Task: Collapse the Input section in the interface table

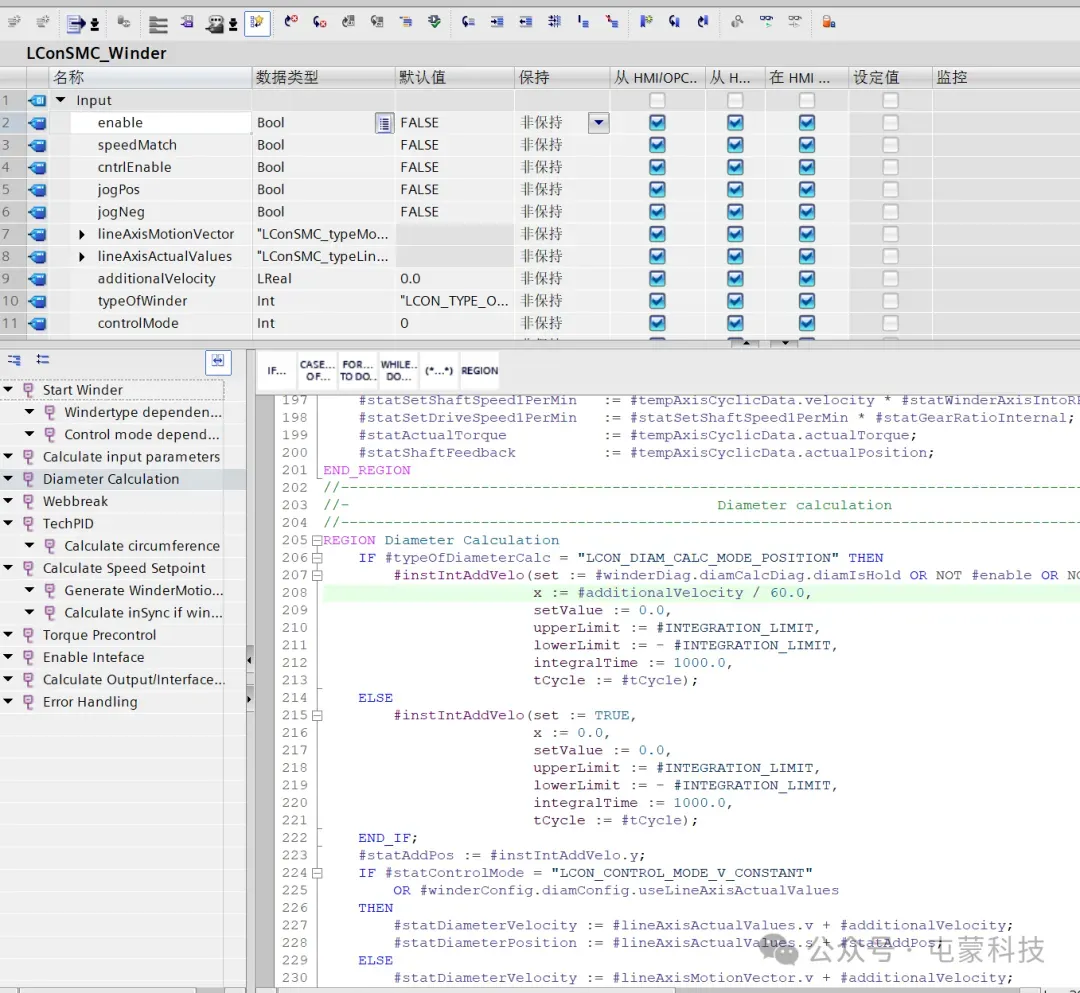Action: 61,101
